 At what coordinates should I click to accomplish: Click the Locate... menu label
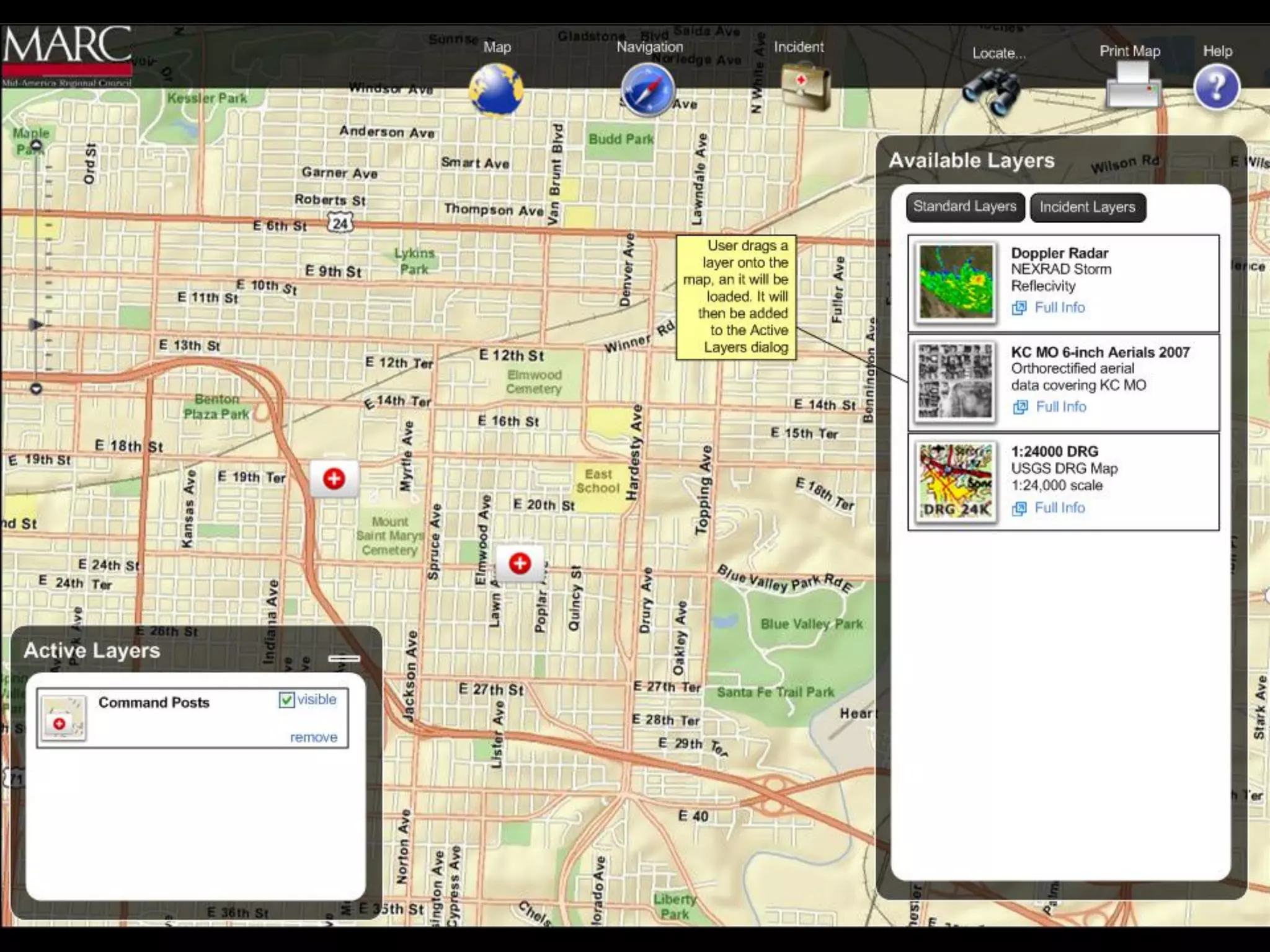998,53
